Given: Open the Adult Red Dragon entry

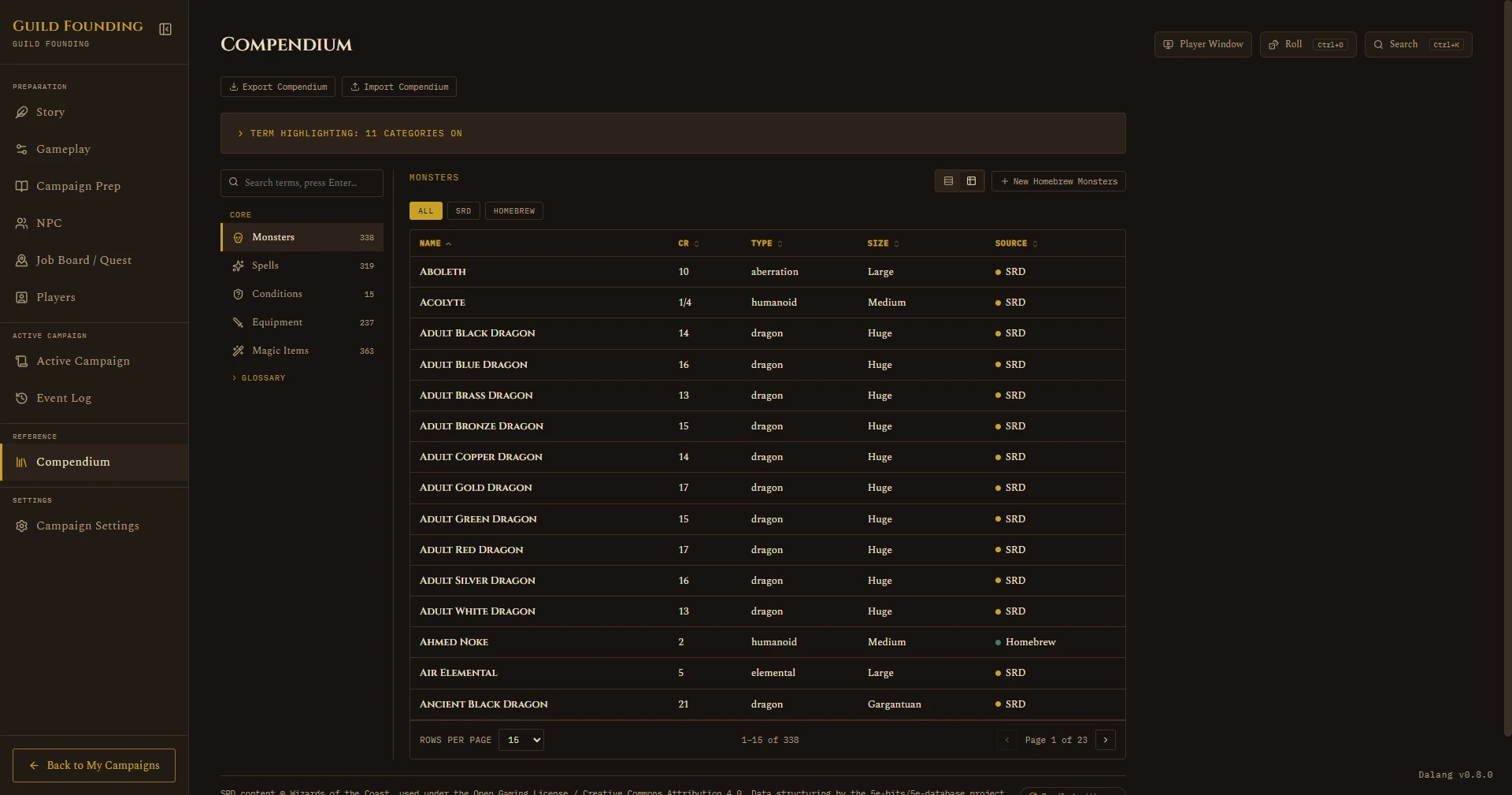Looking at the screenshot, I should pos(768,550).
